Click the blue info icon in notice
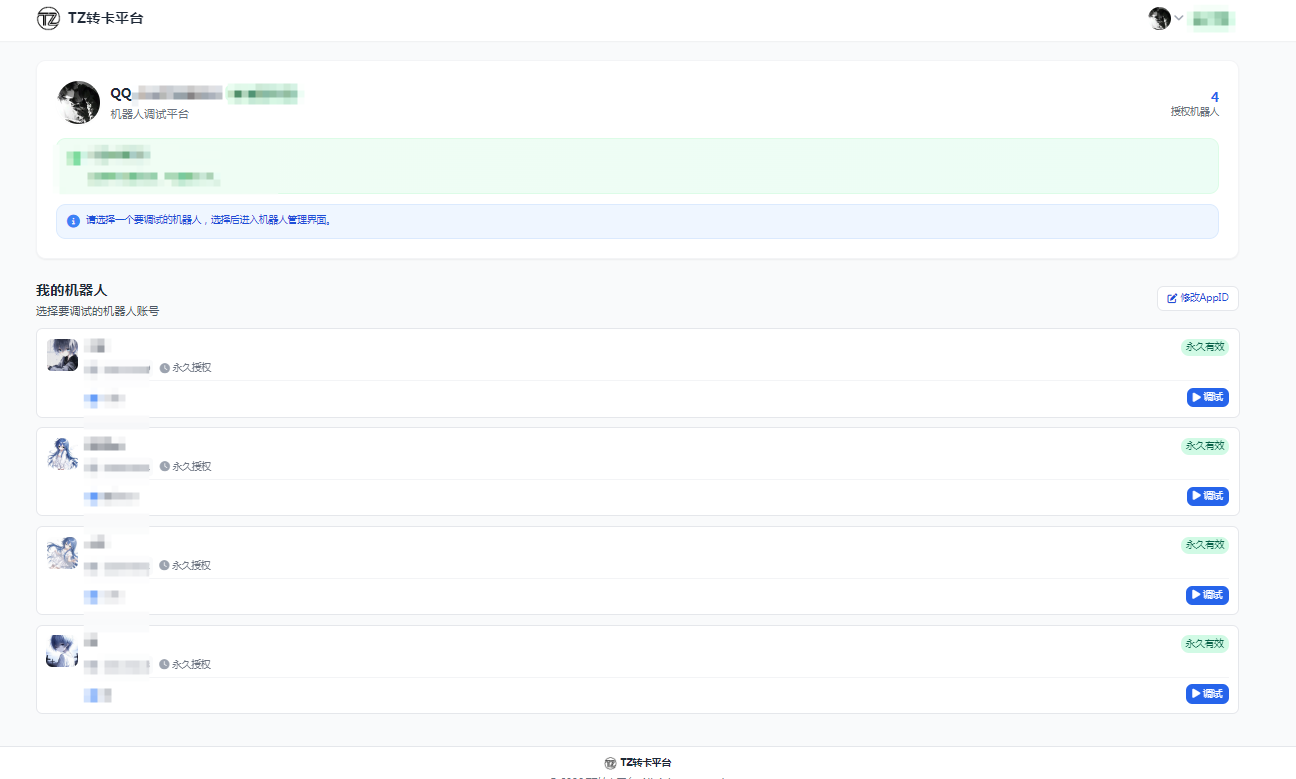The image size is (1296, 779). 73,221
